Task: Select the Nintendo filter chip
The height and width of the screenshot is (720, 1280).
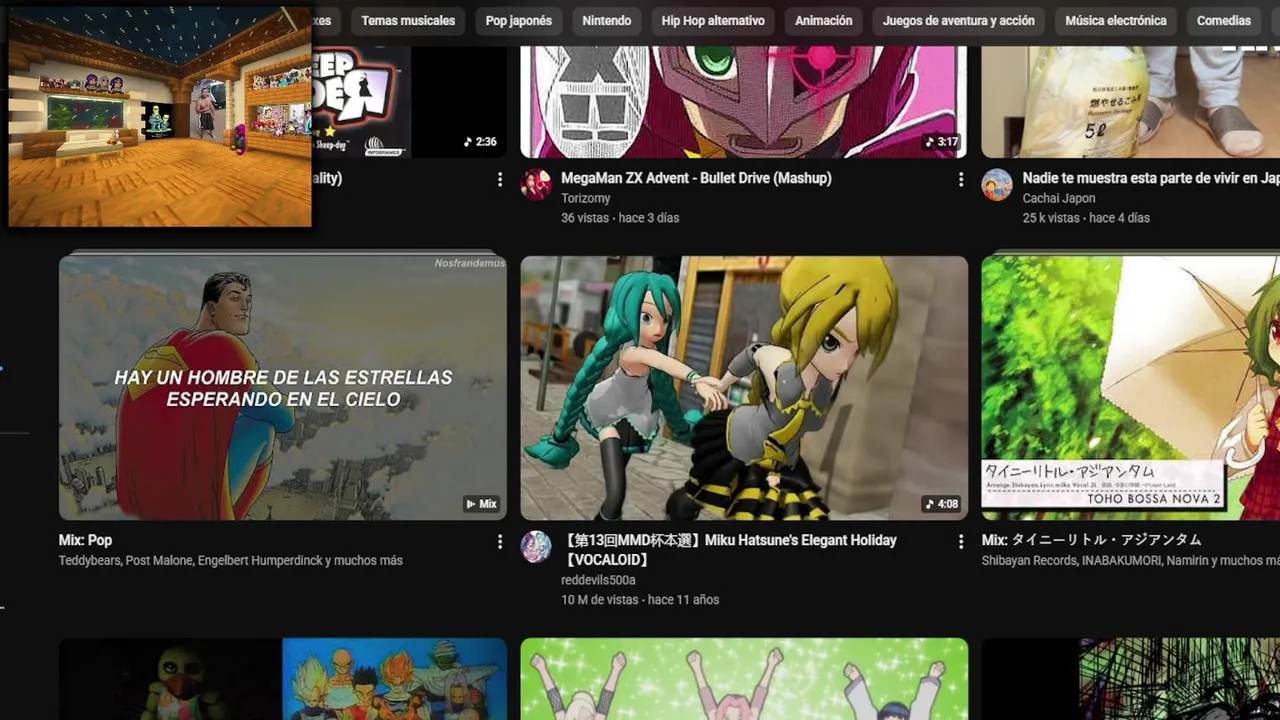Action: pos(607,21)
